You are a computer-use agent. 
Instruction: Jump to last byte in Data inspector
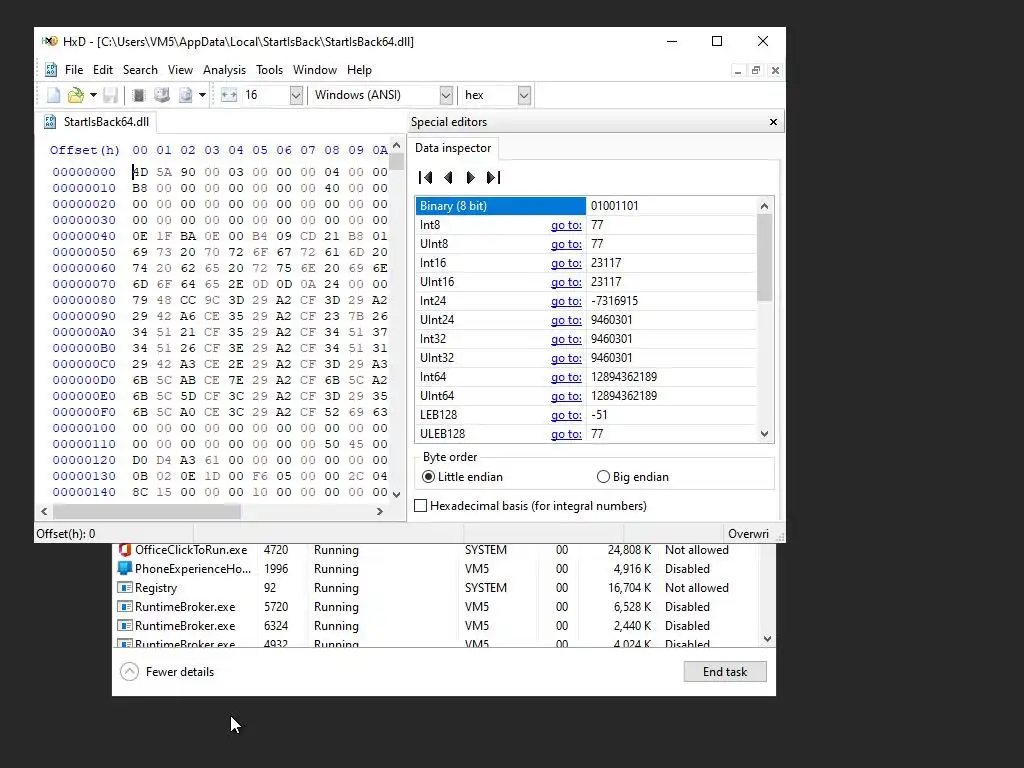point(494,178)
